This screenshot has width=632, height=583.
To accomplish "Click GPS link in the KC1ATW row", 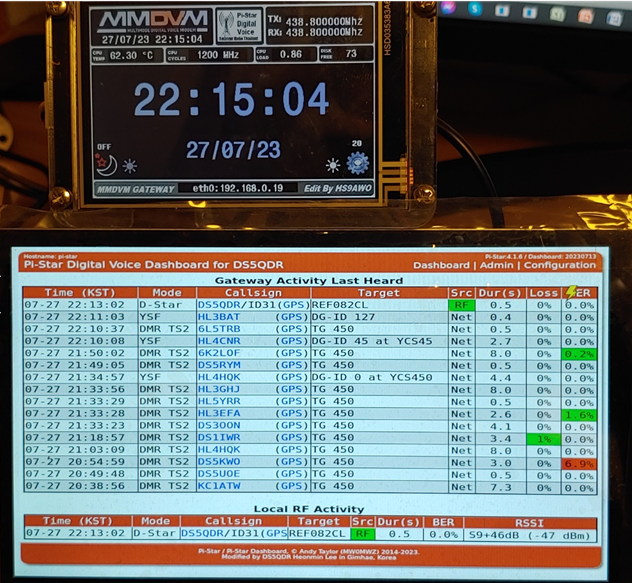I will (x=292, y=486).
